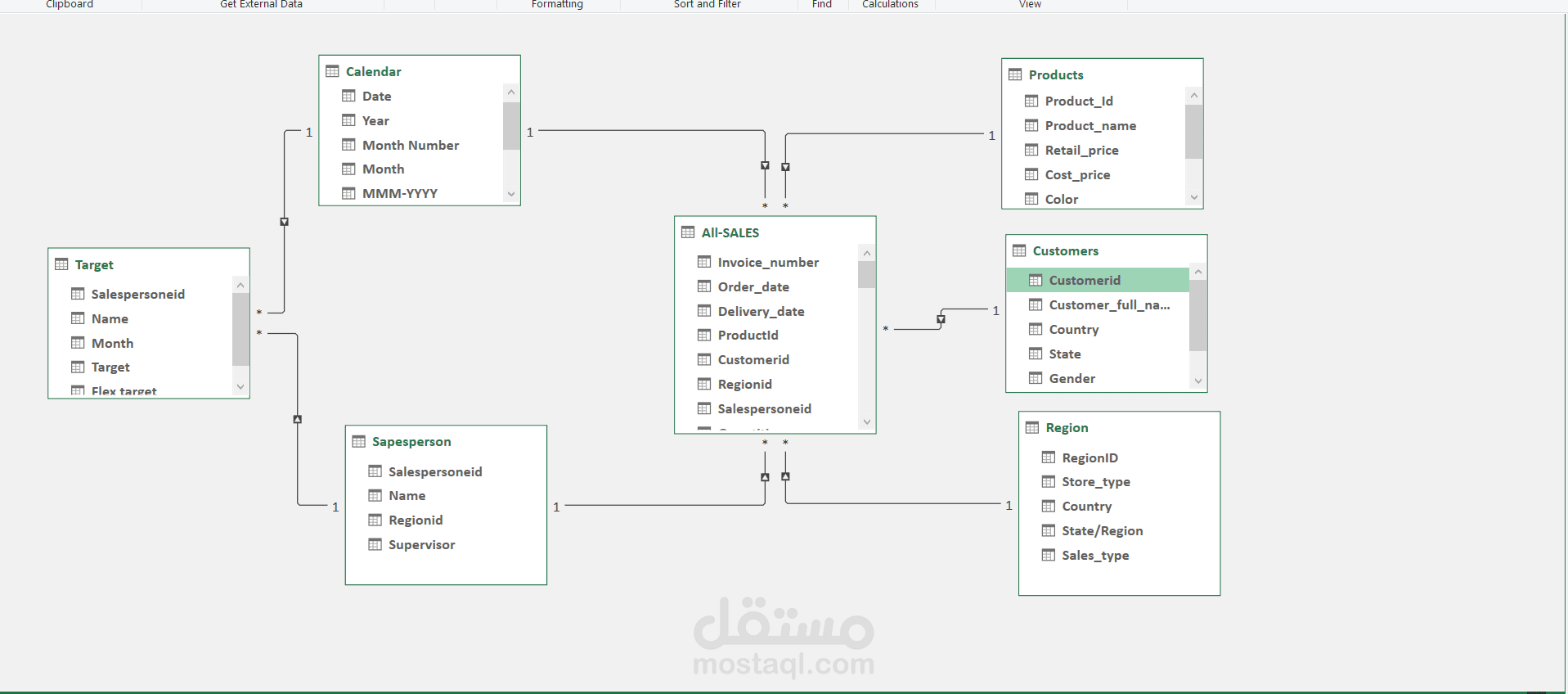Click the column icon next to Flex target
This screenshot has height=694, width=1568.
click(x=78, y=391)
